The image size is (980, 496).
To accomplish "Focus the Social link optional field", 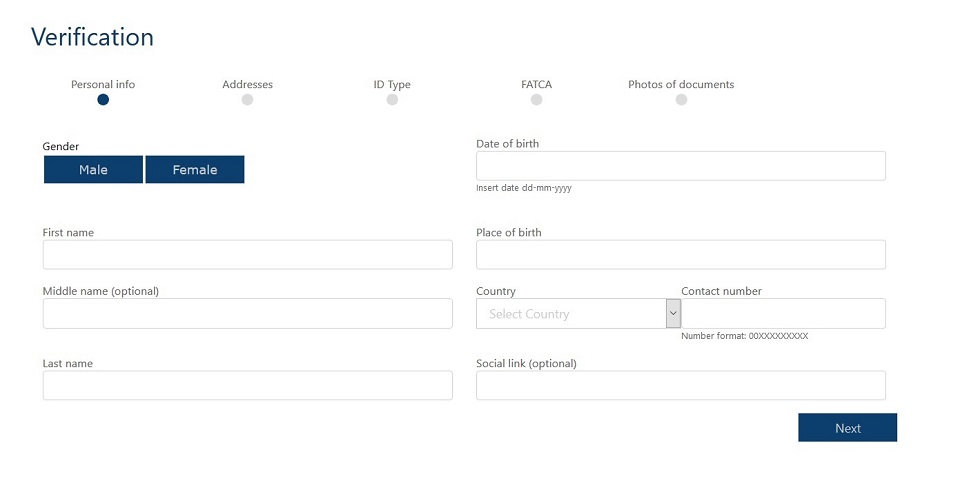I will pos(680,386).
